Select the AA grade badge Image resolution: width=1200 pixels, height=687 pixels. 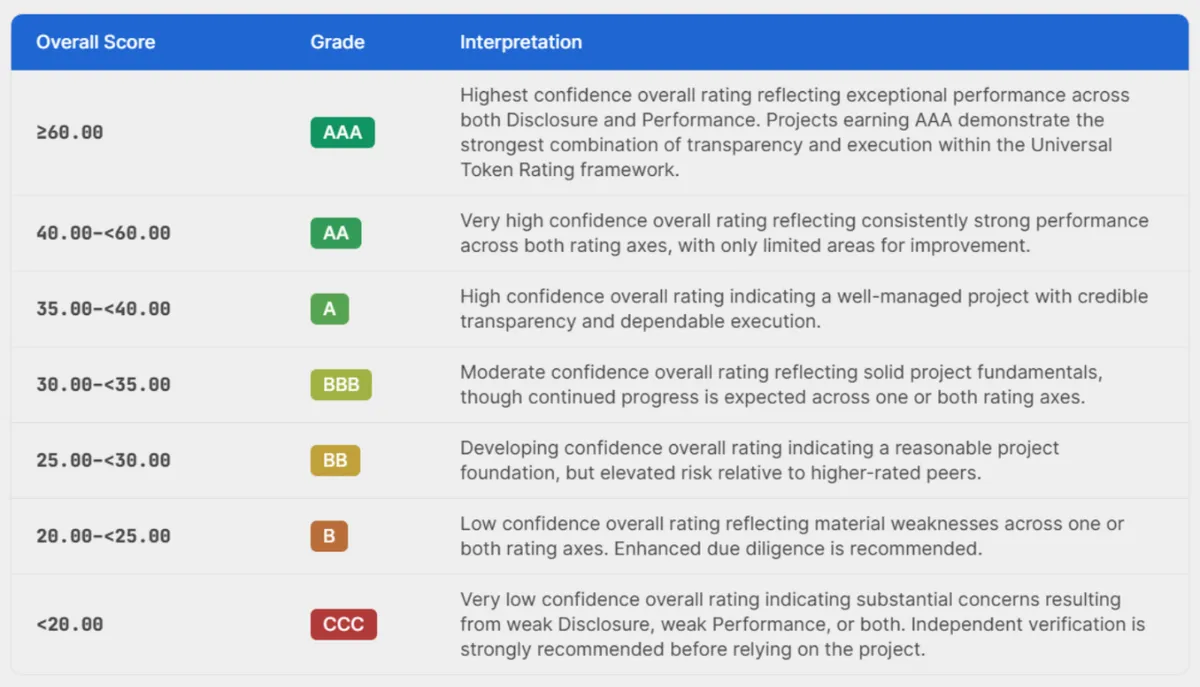(x=335, y=233)
